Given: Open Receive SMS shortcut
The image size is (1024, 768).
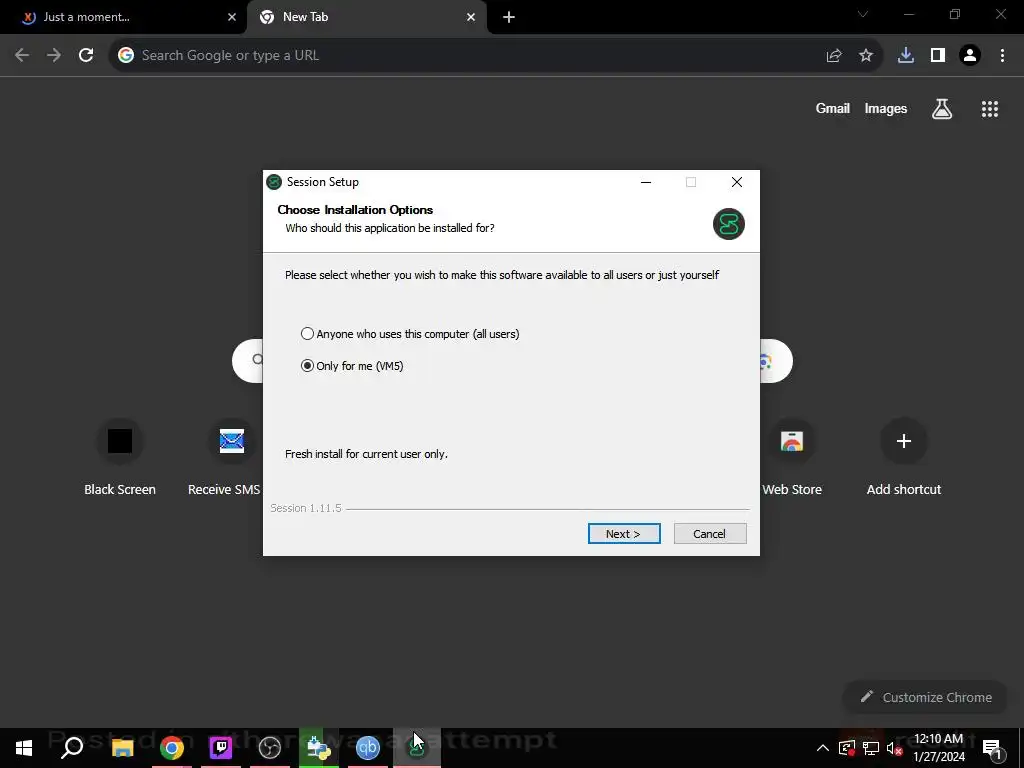Looking at the screenshot, I should pyautogui.click(x=225, y=457).
